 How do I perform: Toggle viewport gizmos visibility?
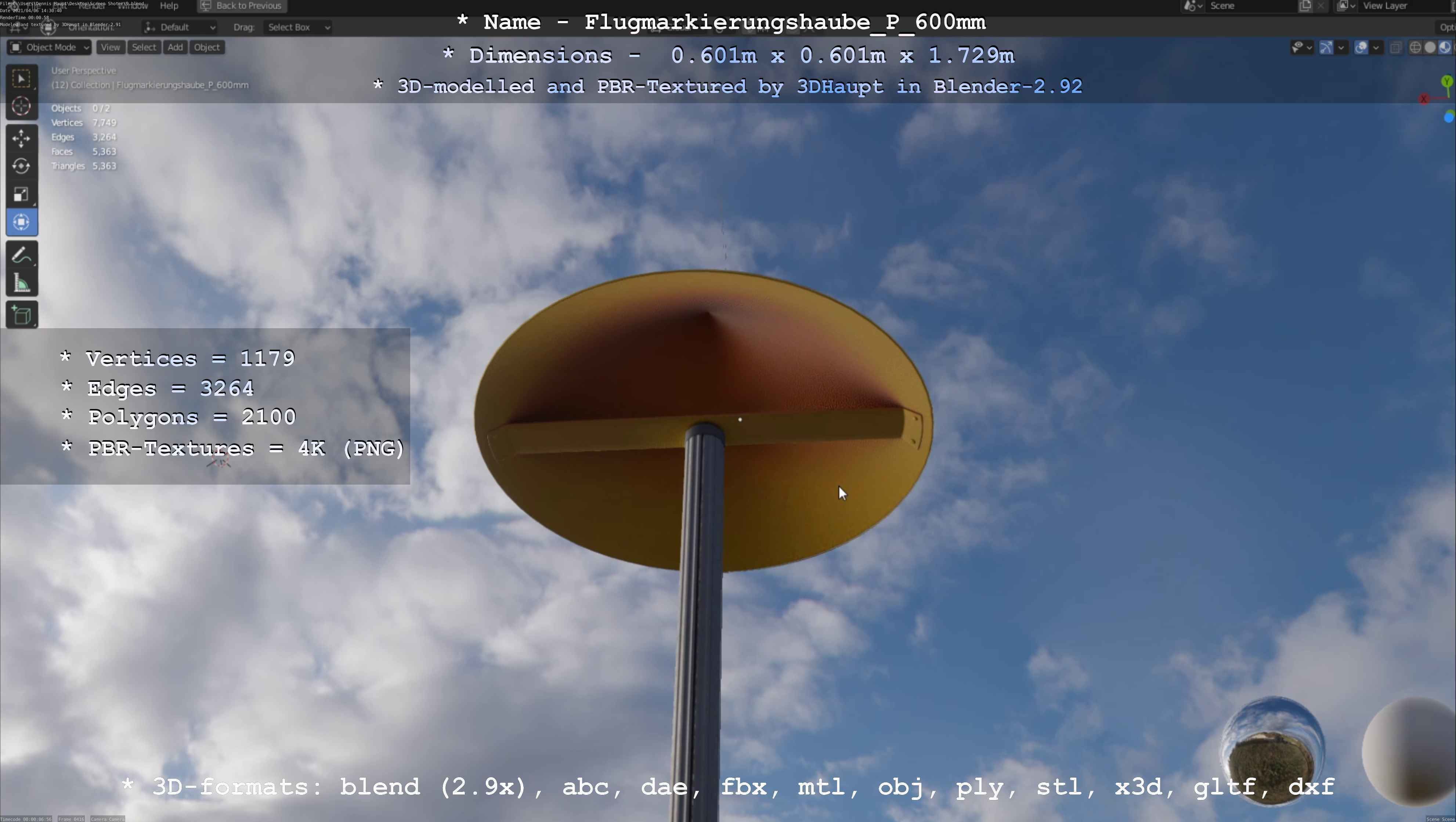tap(1326, 47)
